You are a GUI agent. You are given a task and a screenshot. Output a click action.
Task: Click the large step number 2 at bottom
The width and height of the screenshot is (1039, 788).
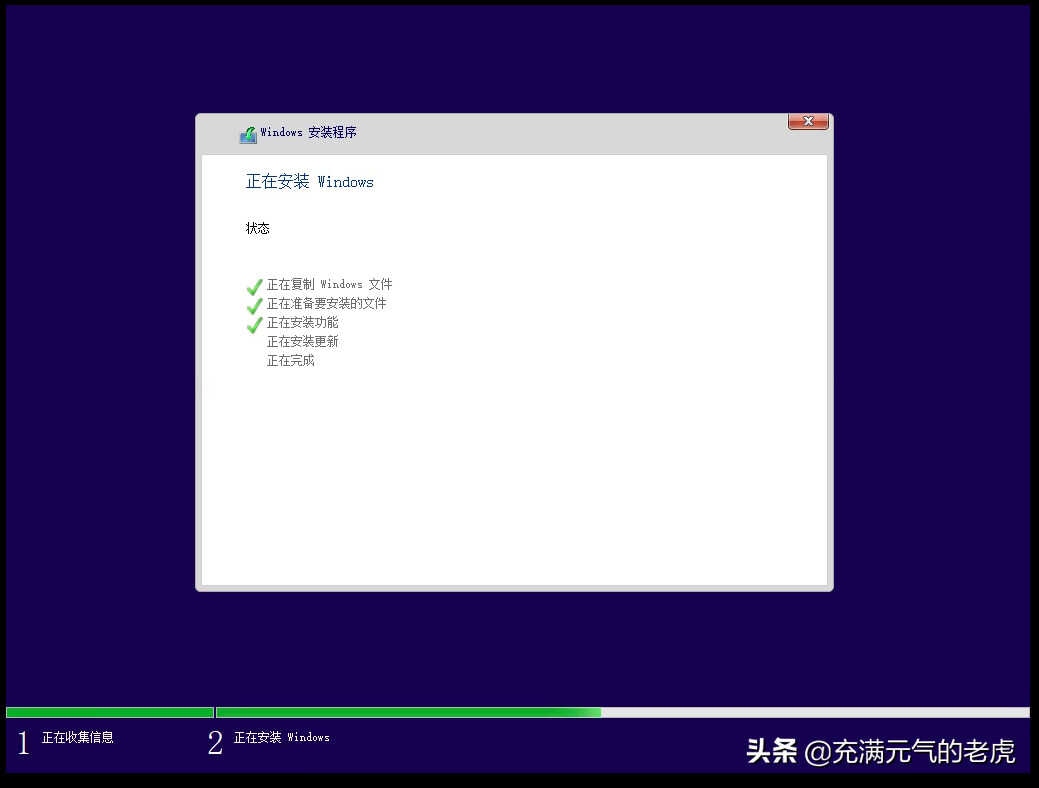pyautogui.click(x=215, y=743)
